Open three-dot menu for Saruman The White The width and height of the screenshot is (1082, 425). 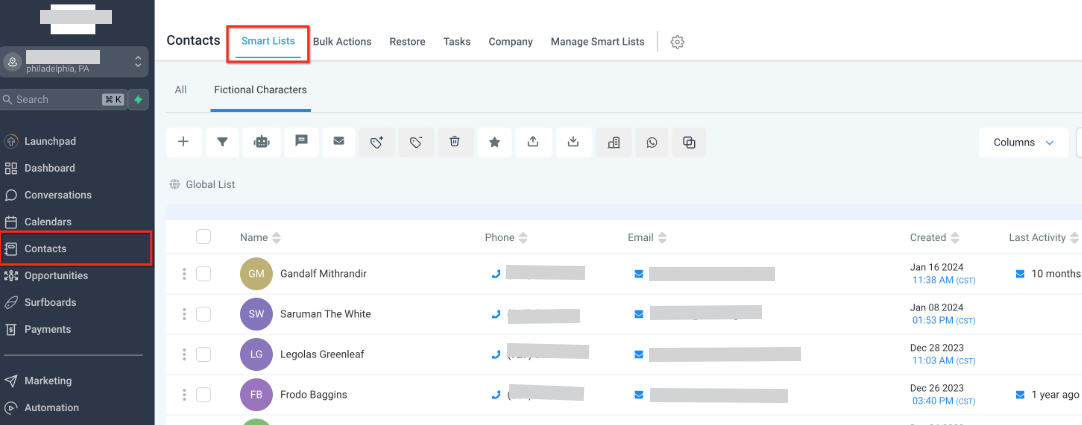point(184,314)
